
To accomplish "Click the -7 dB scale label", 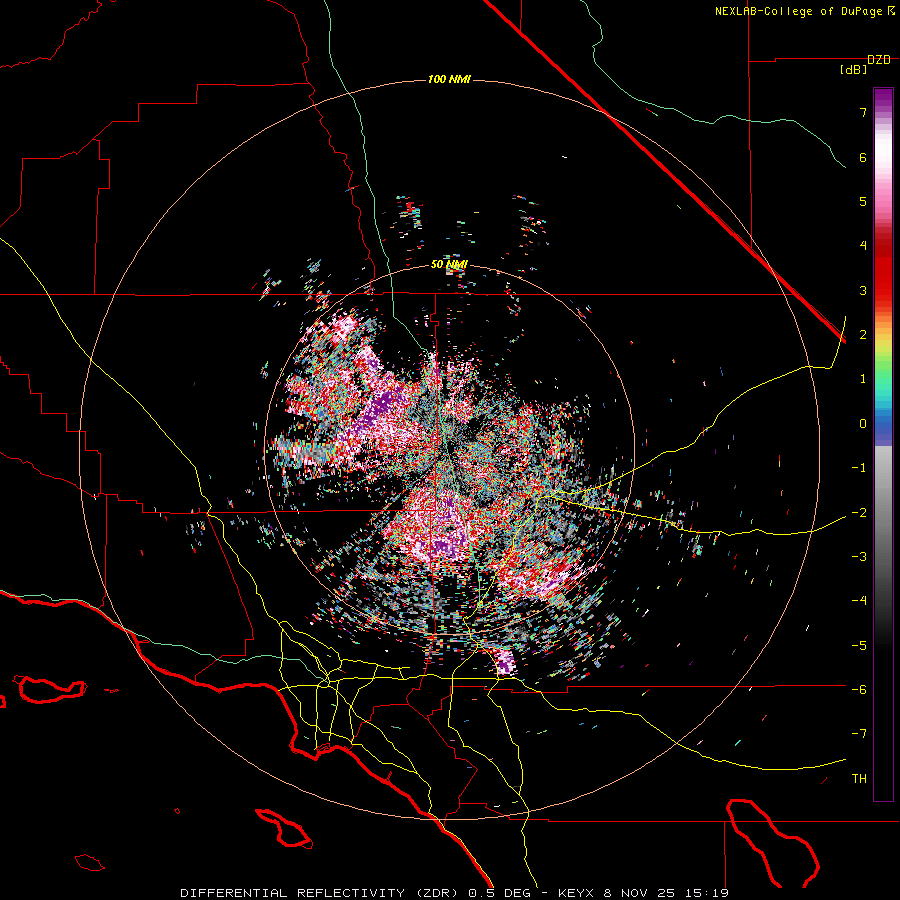I will click(859, 734).
